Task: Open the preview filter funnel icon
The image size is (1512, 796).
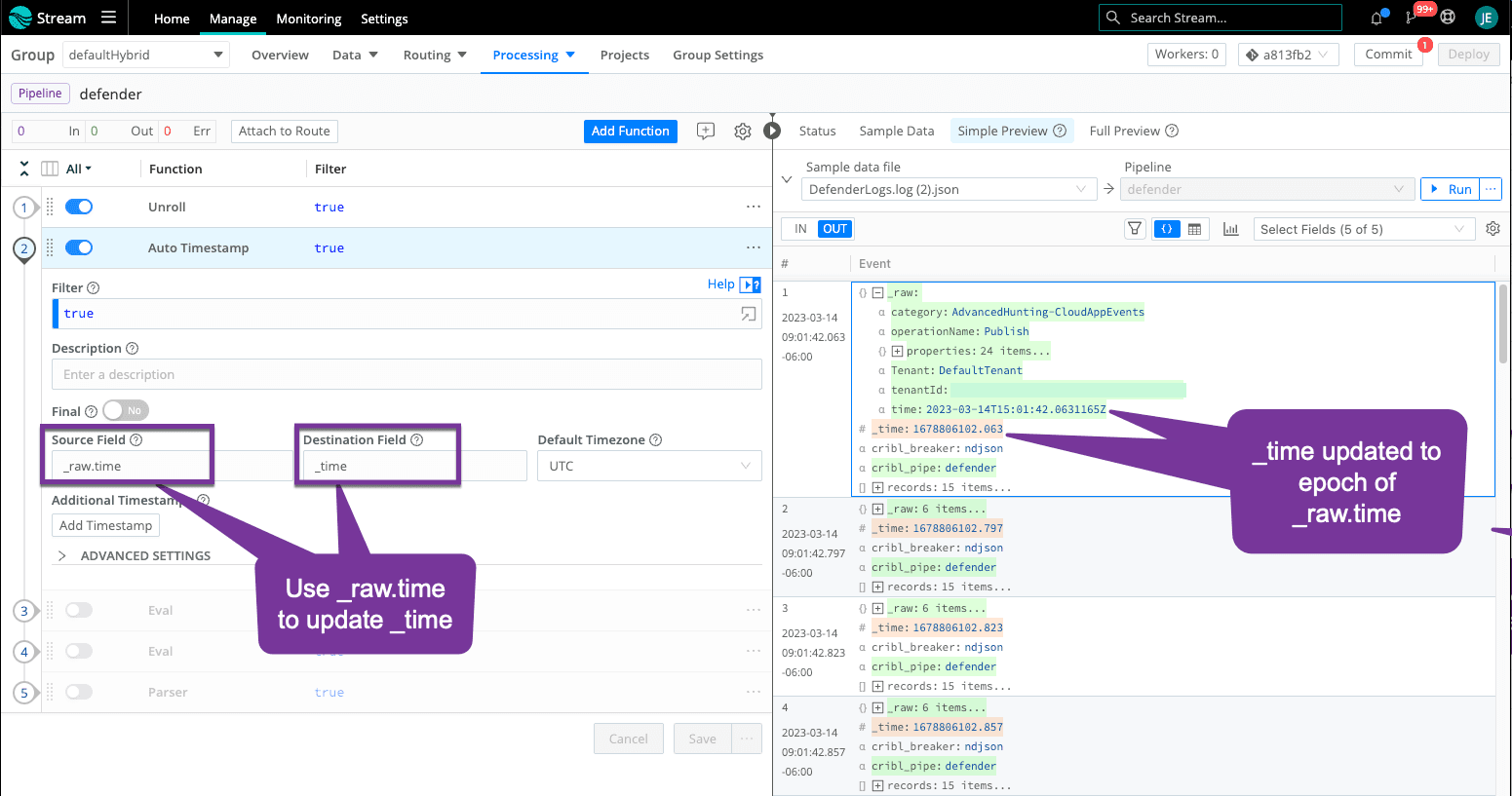Action: 1135,229
